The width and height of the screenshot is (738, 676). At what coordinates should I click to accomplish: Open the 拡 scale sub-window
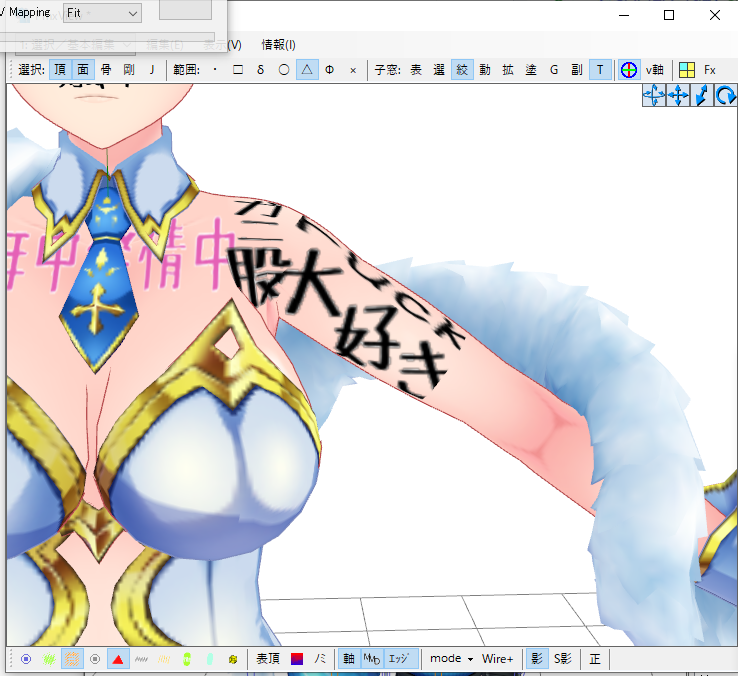[508, 70]
